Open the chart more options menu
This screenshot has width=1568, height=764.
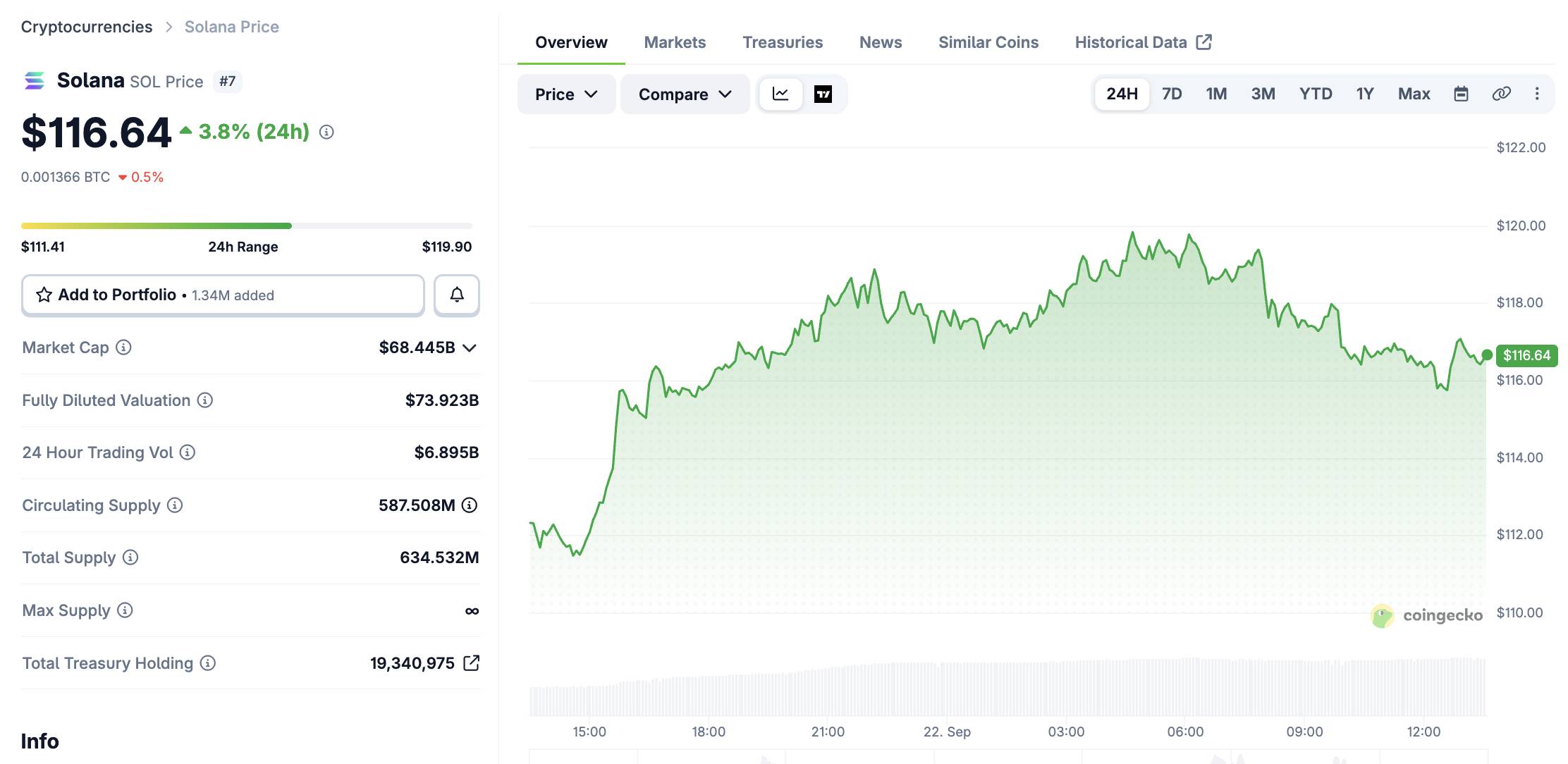[x=1537, y=94]
